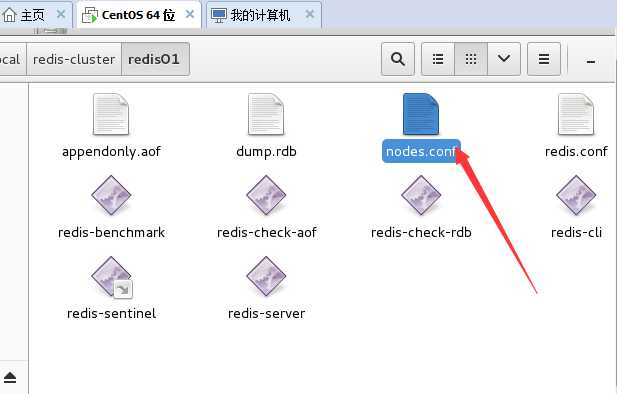Select the redis-check-rdb executable icon
The width and height of the screenshot is (617, 394).
pos(421,195)
